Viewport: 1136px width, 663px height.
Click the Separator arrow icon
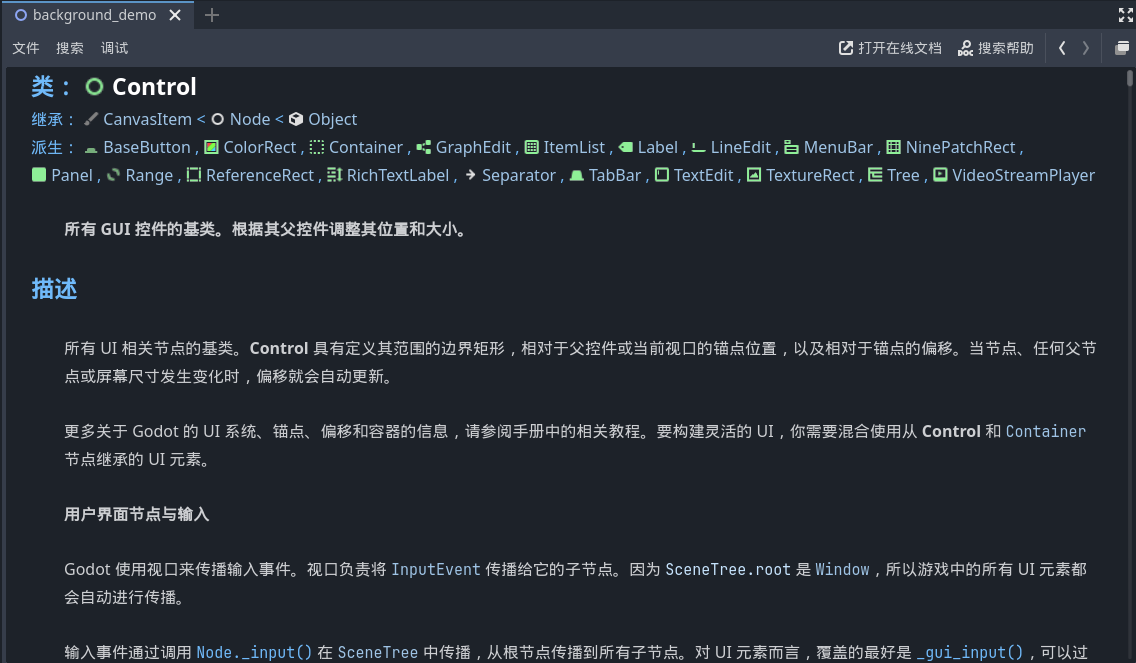(x=470, y=175)
